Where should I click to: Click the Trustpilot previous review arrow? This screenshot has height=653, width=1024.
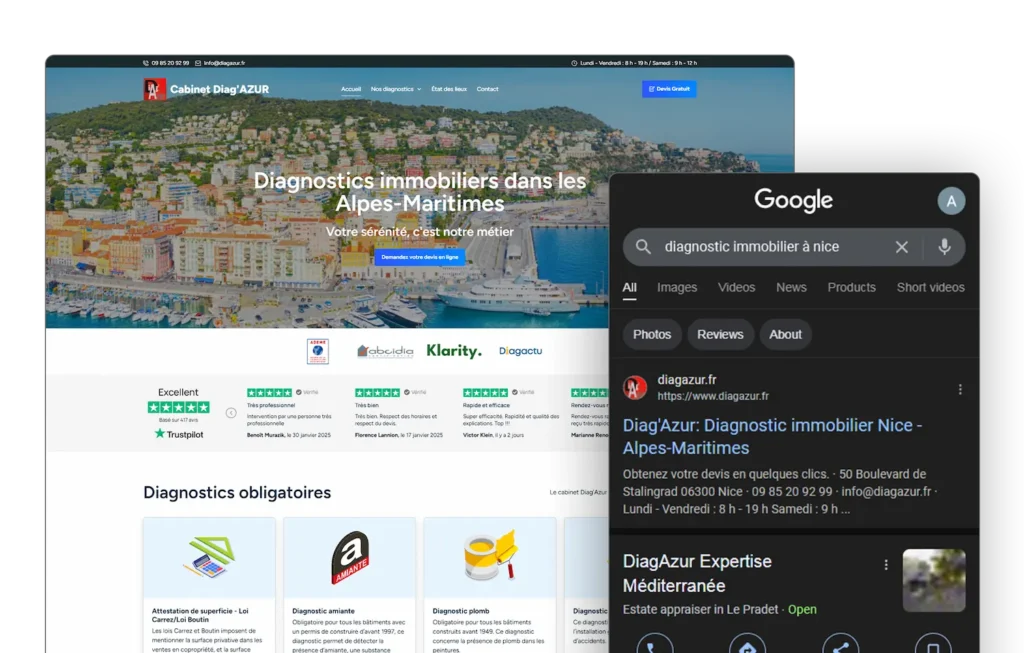click(x=231, y=412)
